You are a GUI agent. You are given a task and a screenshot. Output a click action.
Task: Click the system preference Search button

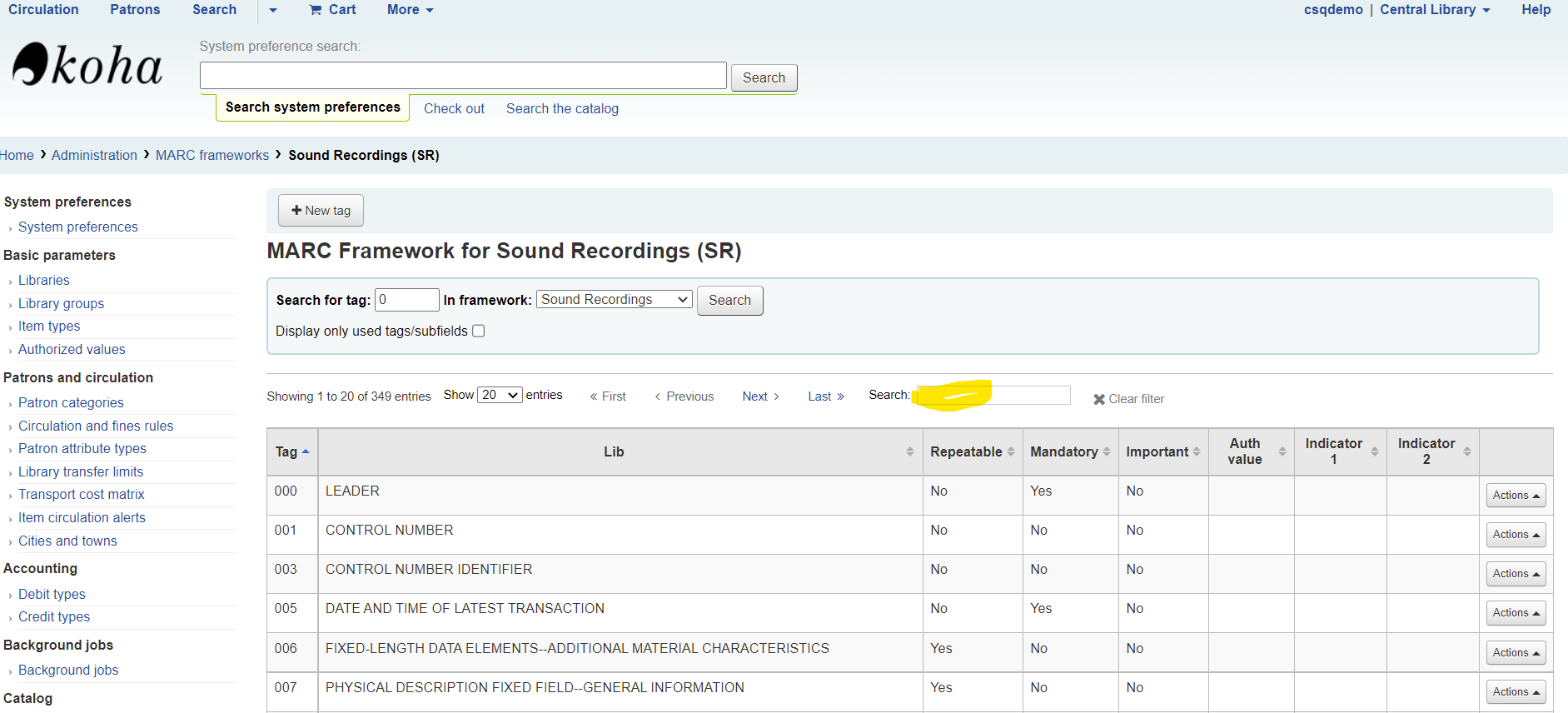(x=764, y=77)
